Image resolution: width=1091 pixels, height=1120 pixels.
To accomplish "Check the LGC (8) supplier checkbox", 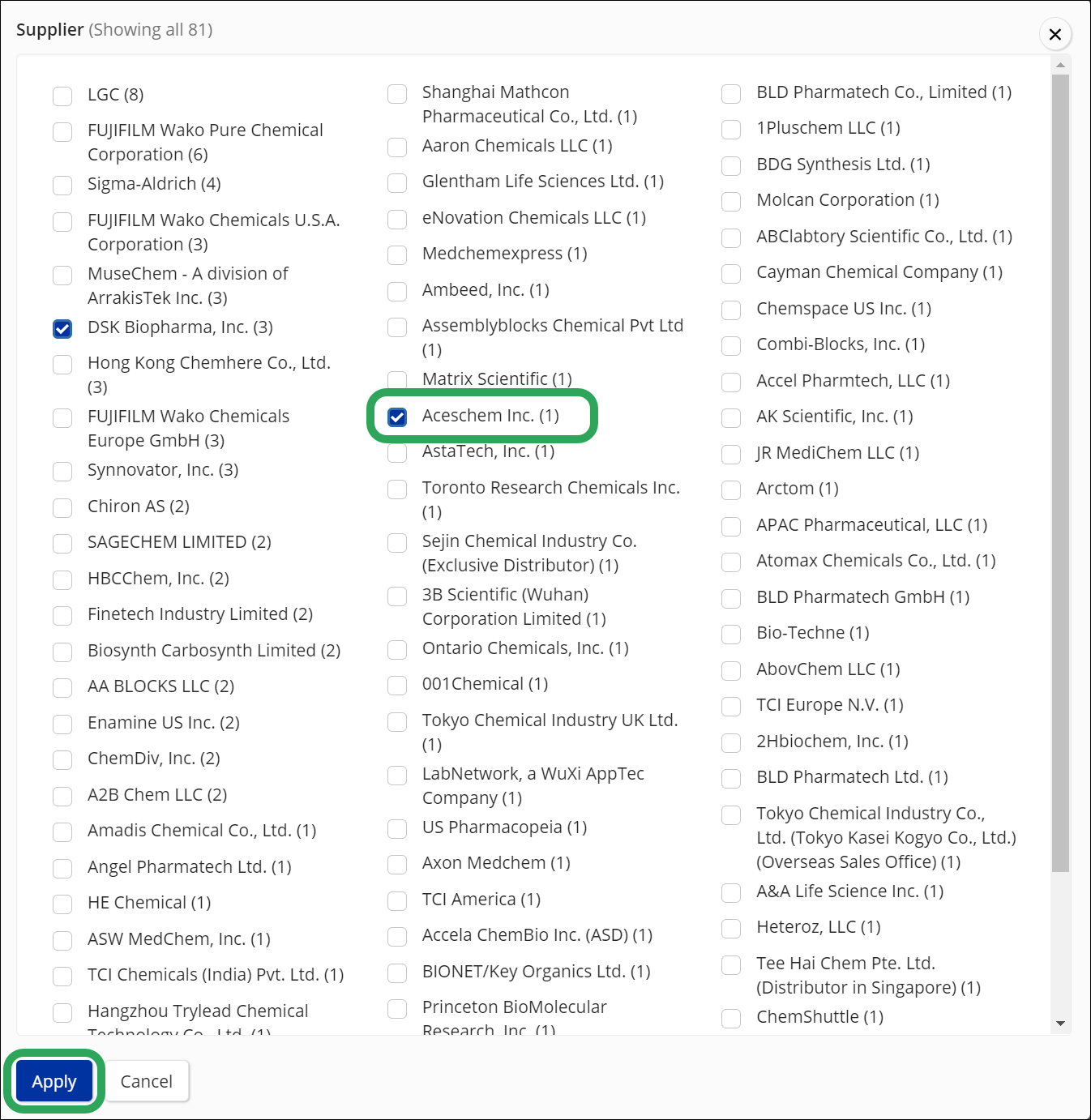I will coord(62,96).
